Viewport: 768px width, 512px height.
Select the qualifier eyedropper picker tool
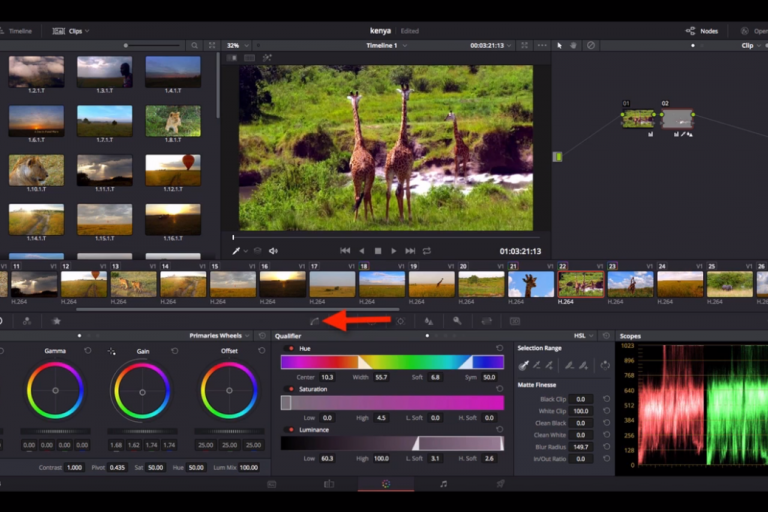coord(524,365)
